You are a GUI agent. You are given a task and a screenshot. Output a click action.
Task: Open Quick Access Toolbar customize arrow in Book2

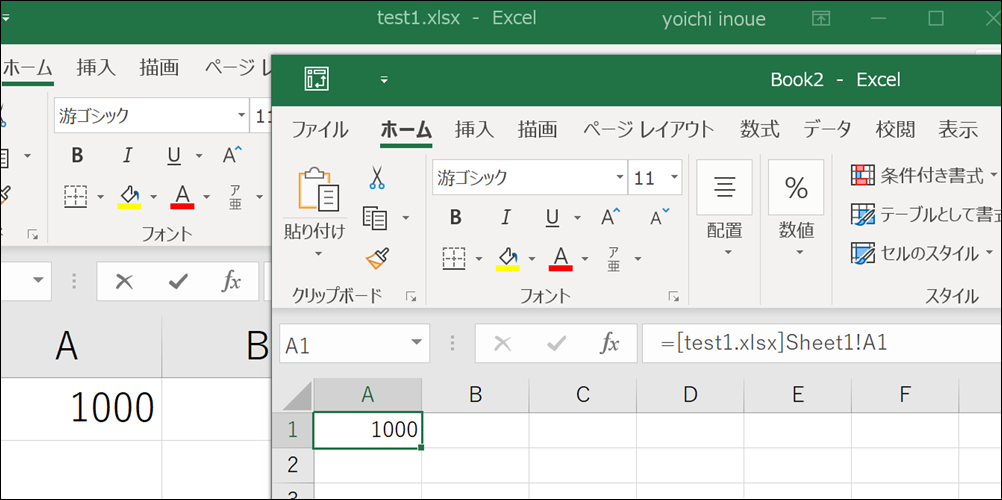(384, 80)
